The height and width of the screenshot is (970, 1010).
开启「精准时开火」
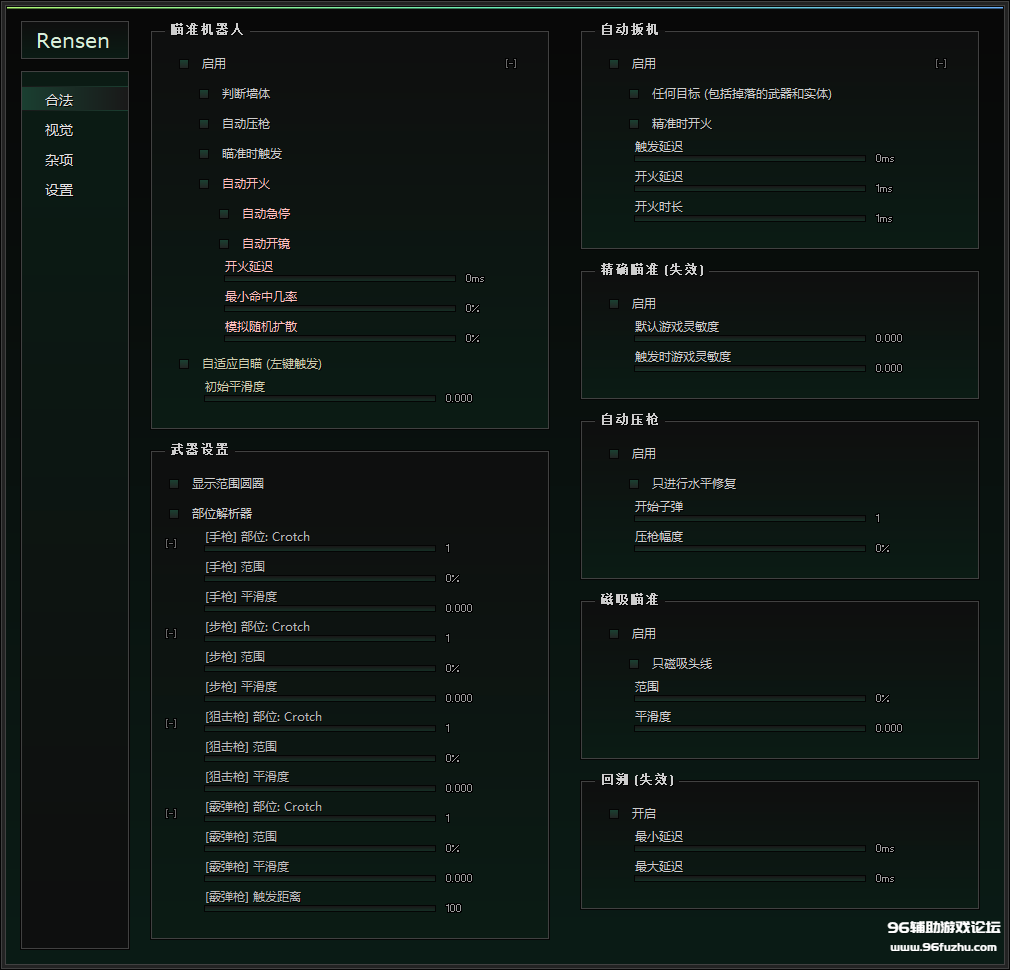(x=633, y=123)
